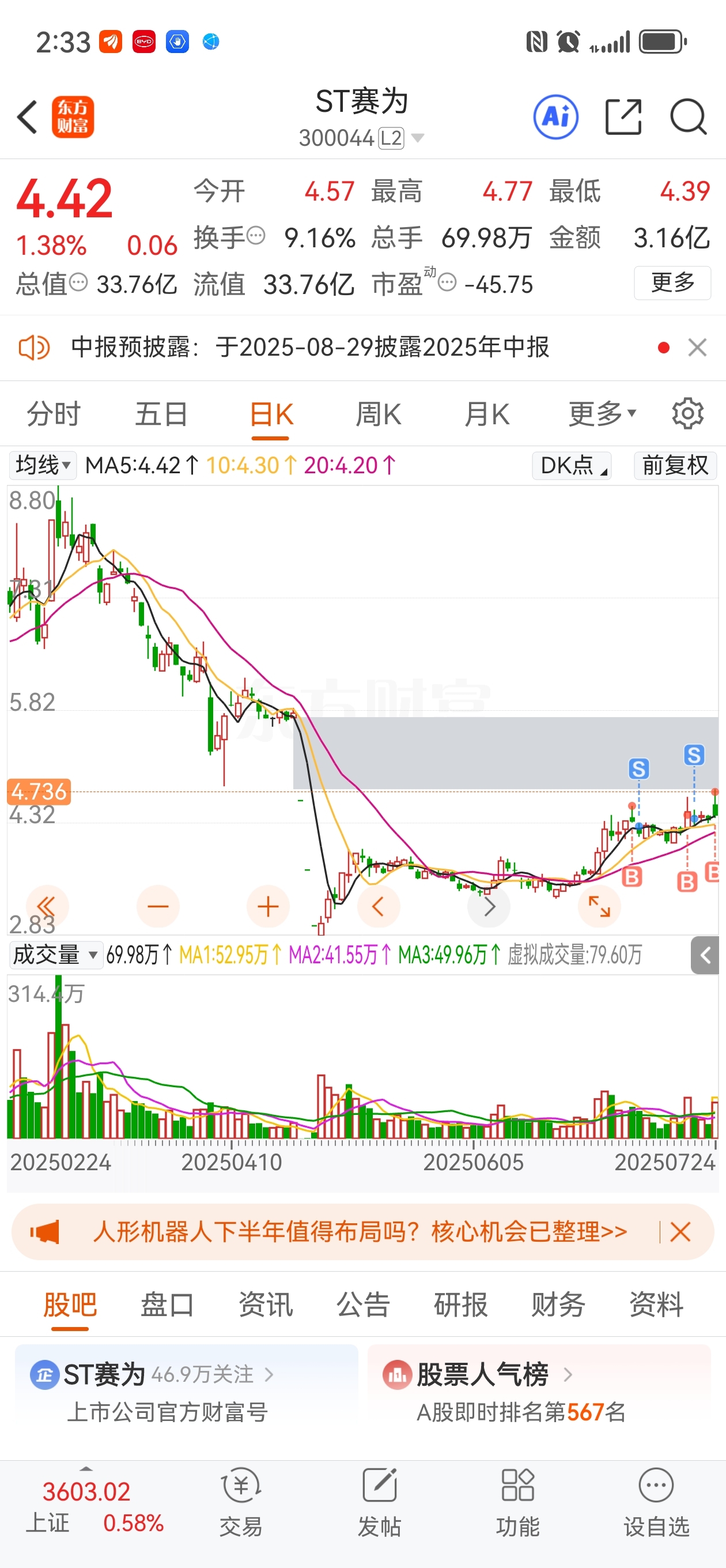726x1568 pixels.
Task: Switch to 月K chart tab
Action: pyautogui.click(x=487, y=414)
